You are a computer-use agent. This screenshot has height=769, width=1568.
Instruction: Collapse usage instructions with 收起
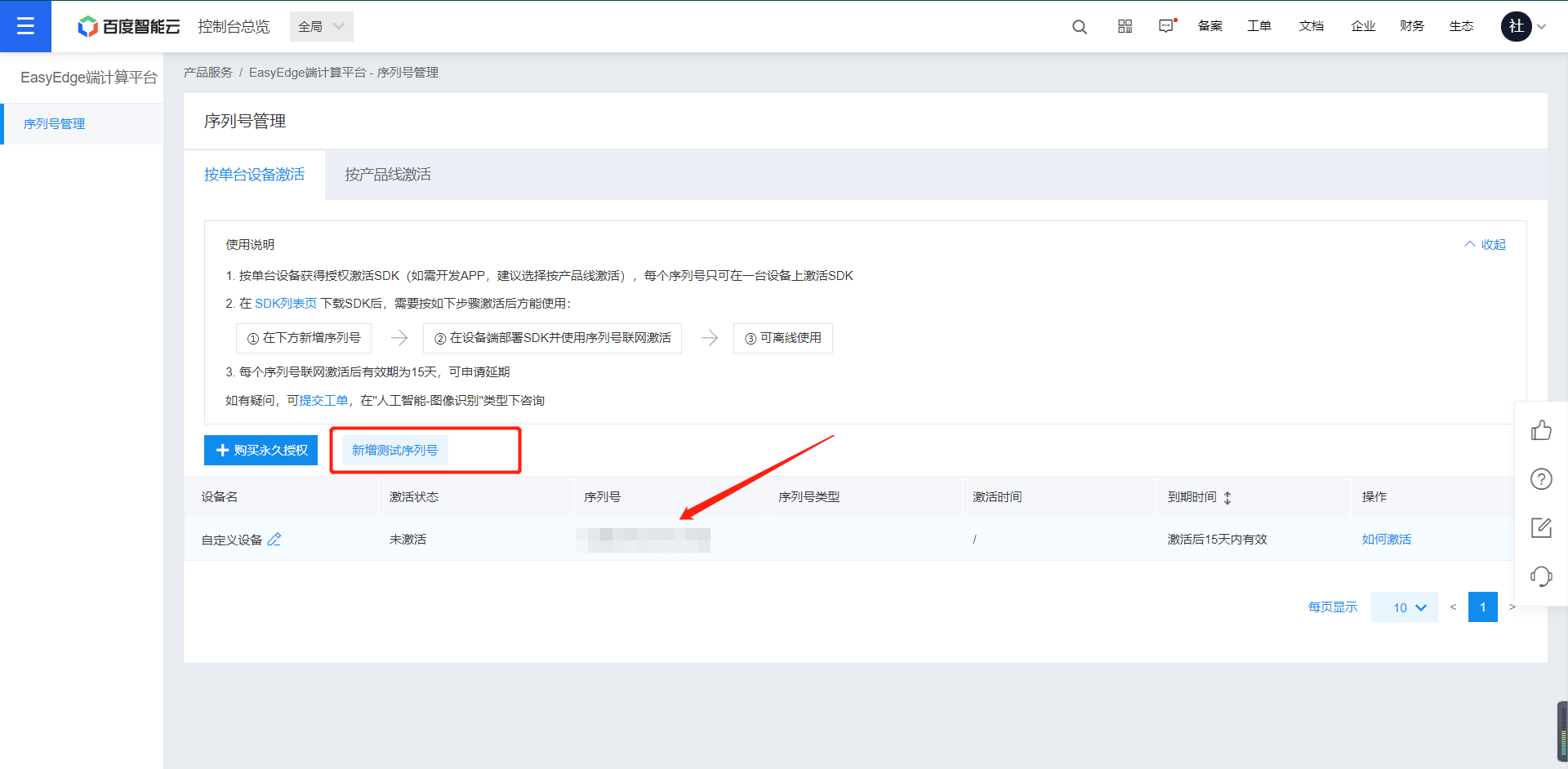1486,244
